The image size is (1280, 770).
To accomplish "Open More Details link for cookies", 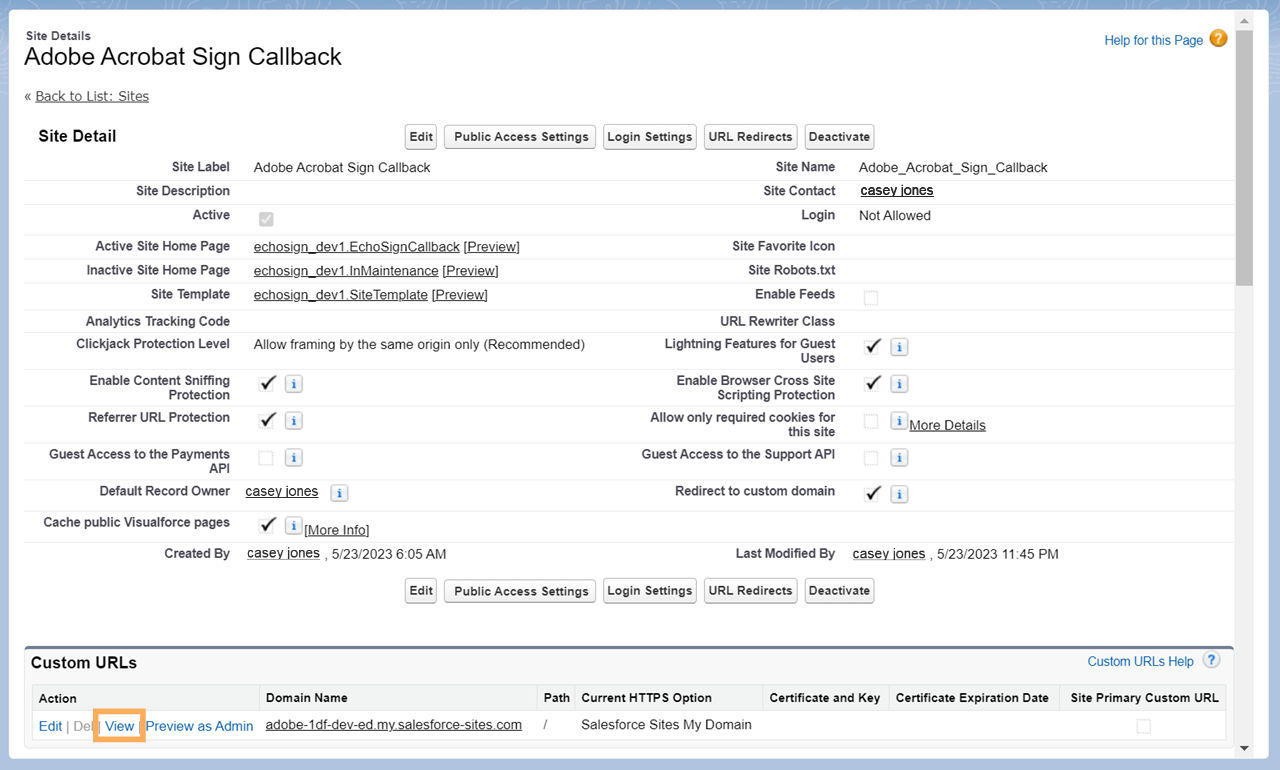I will pyautogui.click(x=947, y=425).
